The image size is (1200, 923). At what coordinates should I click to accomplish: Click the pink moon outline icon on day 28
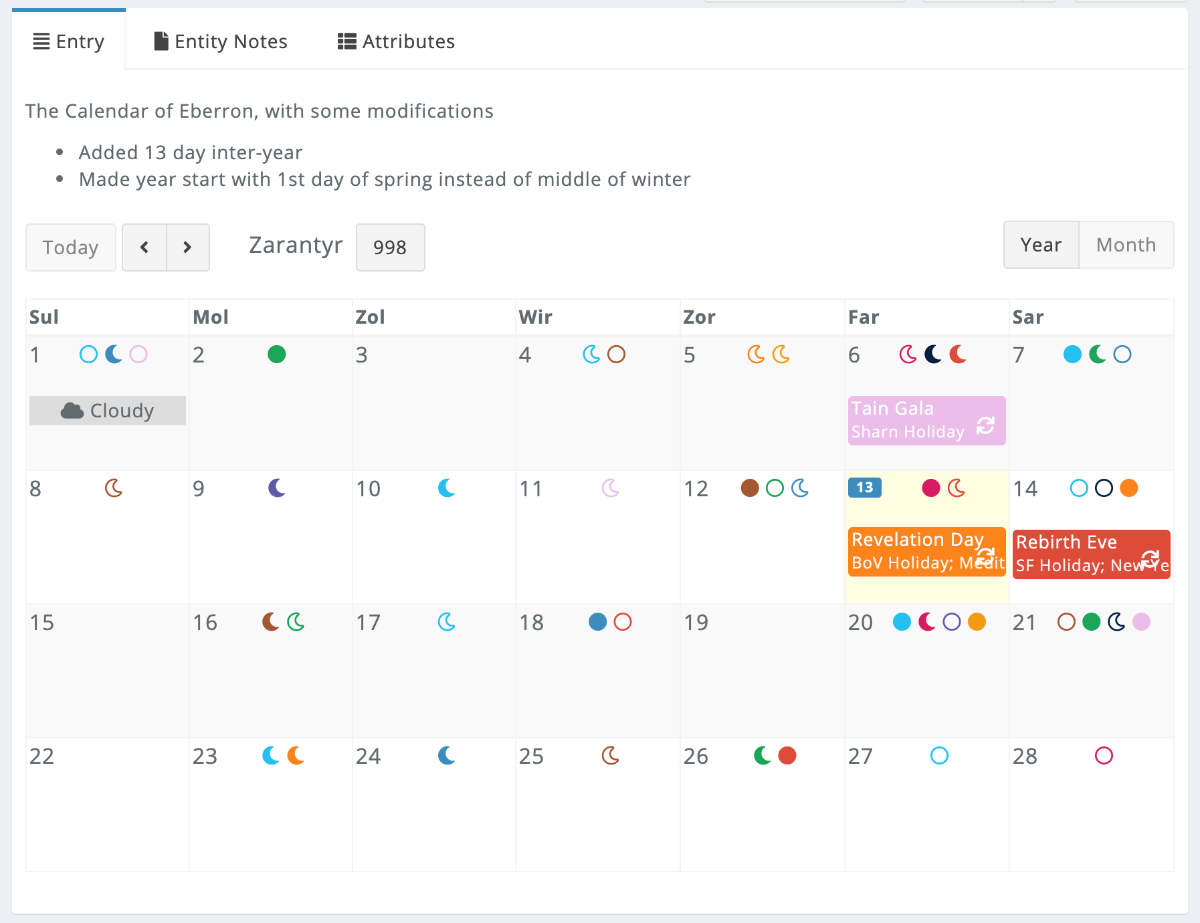1103,755
